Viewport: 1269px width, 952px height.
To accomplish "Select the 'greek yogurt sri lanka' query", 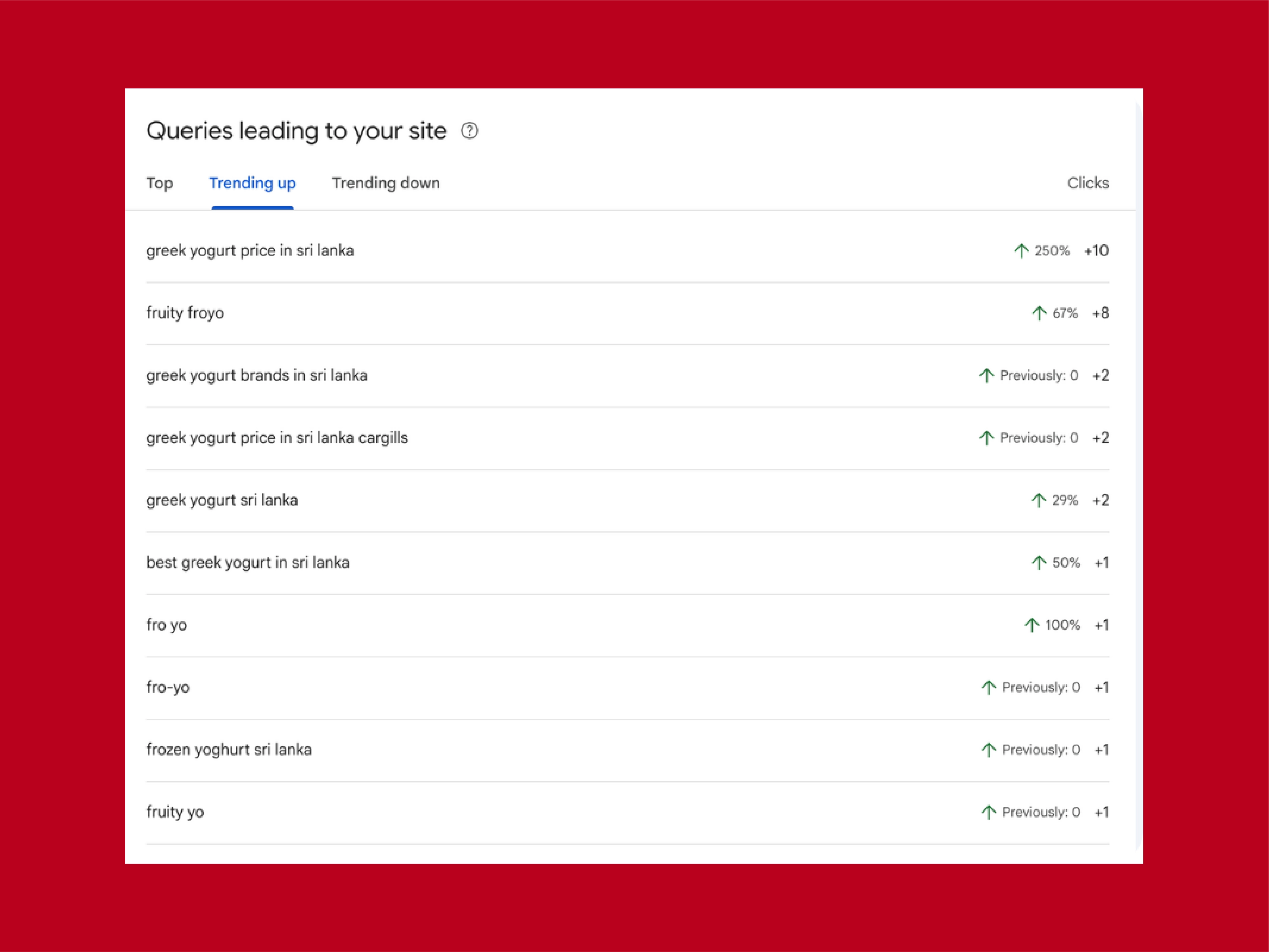I will coord(222,500).
